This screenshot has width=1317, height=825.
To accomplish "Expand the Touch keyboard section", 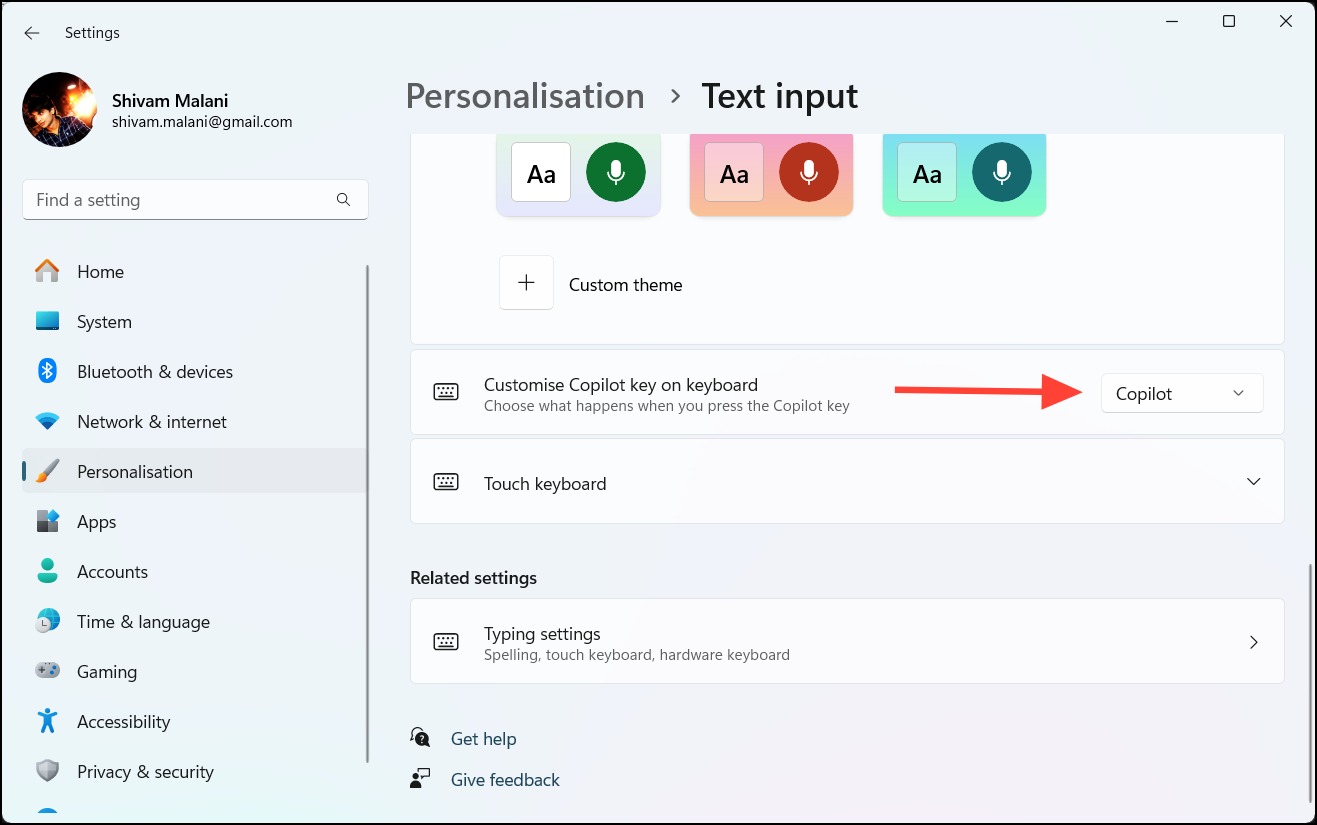I will (x=1253, y=481).
